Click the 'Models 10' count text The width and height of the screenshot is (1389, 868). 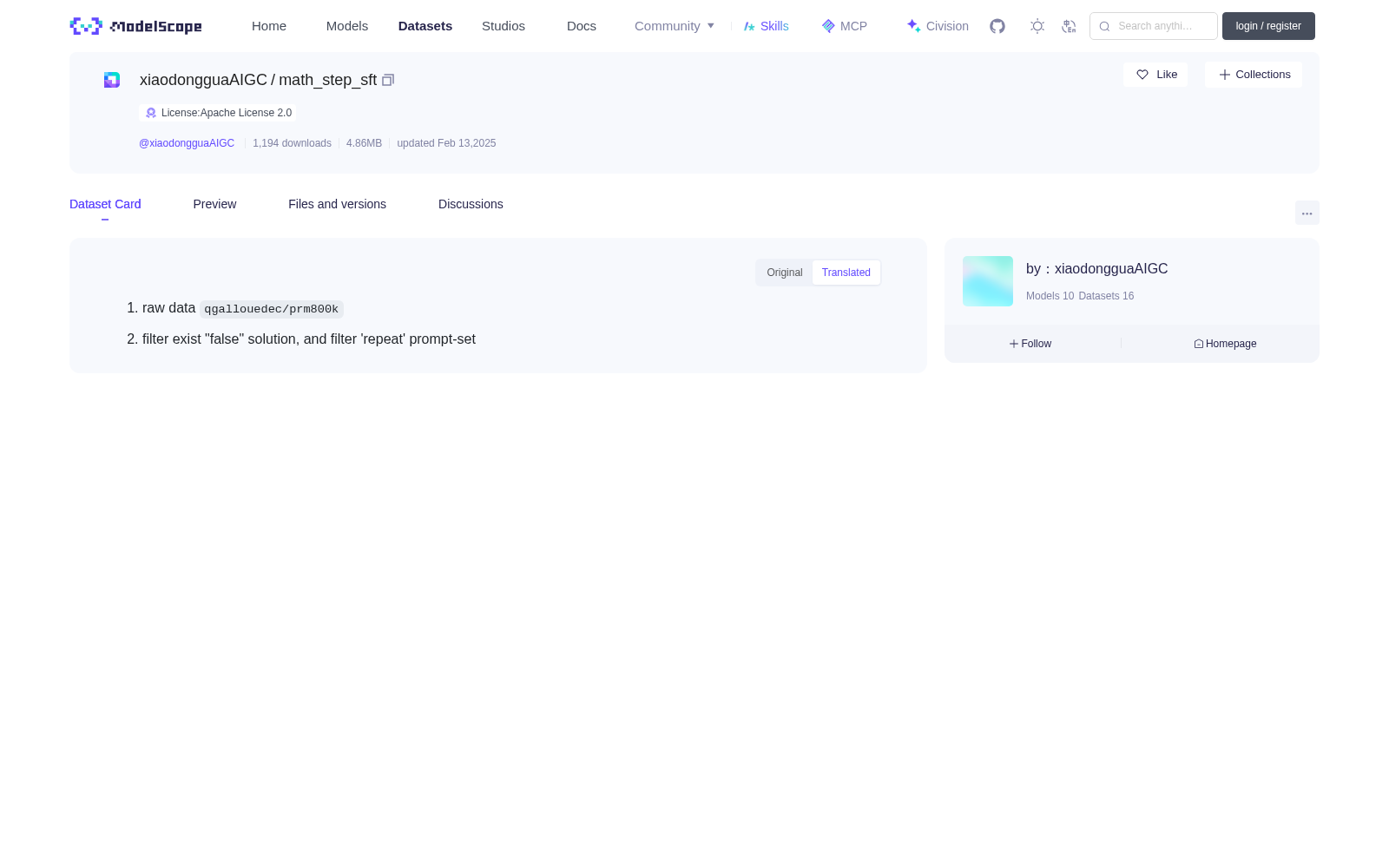click(x=1050, y=296)
